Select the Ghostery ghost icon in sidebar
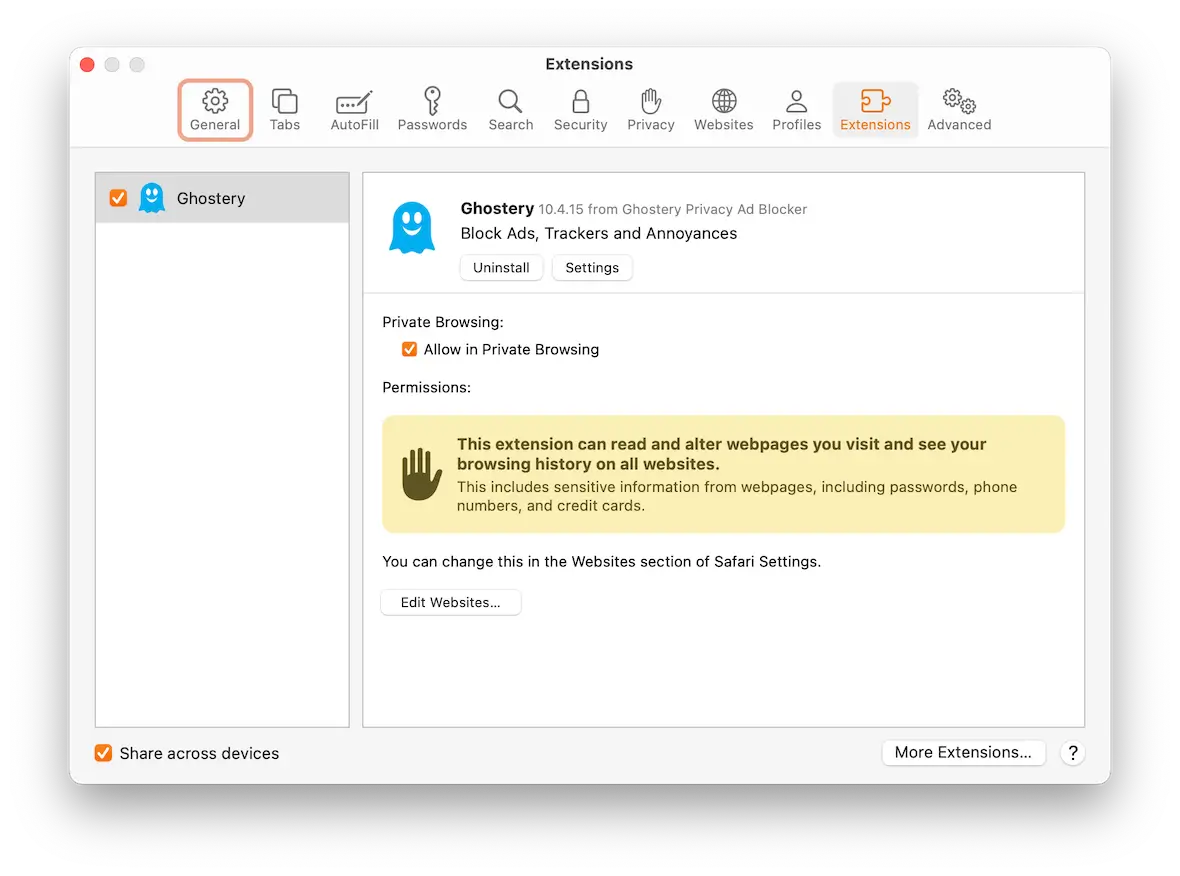 152,198
